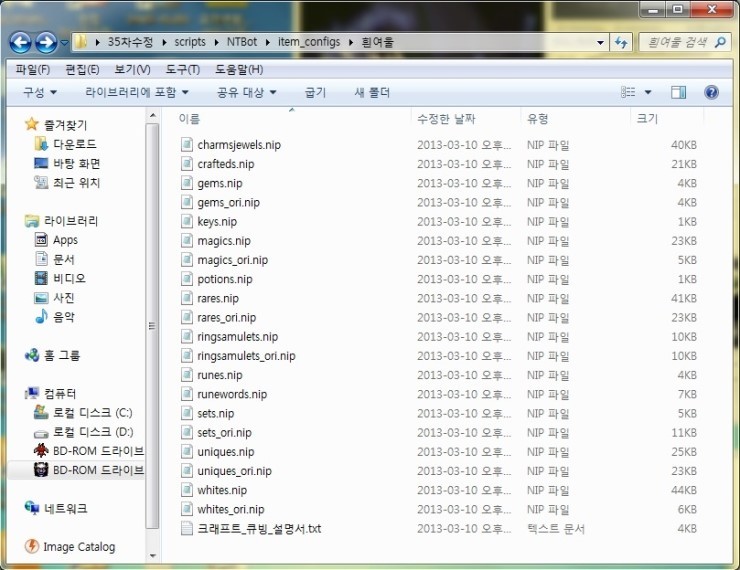Image resolution: width=740 pixels, height=570 pixels.
Task: Click the navigation pane scroll-up arrow
Action: 152,115
